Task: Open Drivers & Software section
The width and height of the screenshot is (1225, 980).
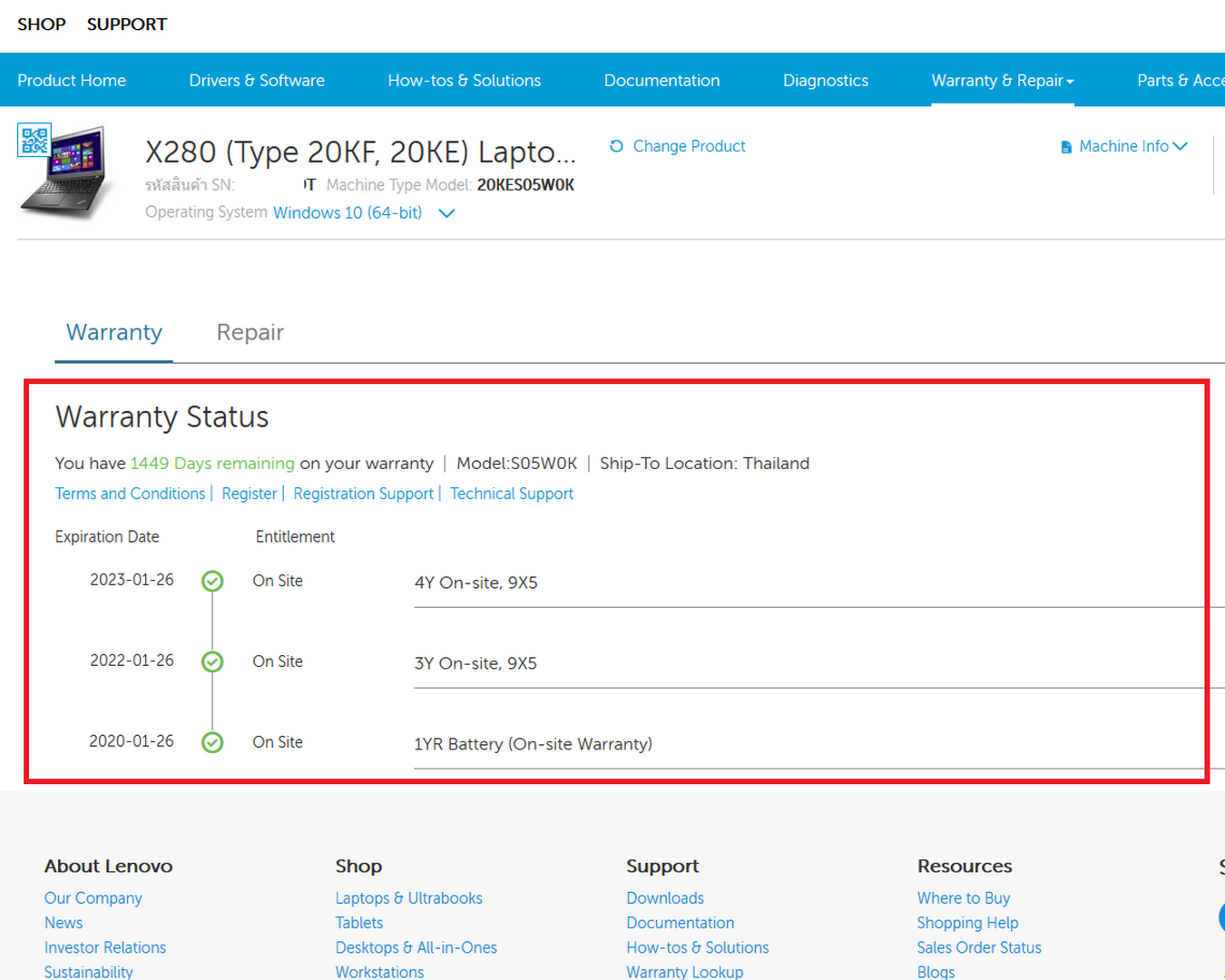Action: pyautogui.click(x=257, y=81)
